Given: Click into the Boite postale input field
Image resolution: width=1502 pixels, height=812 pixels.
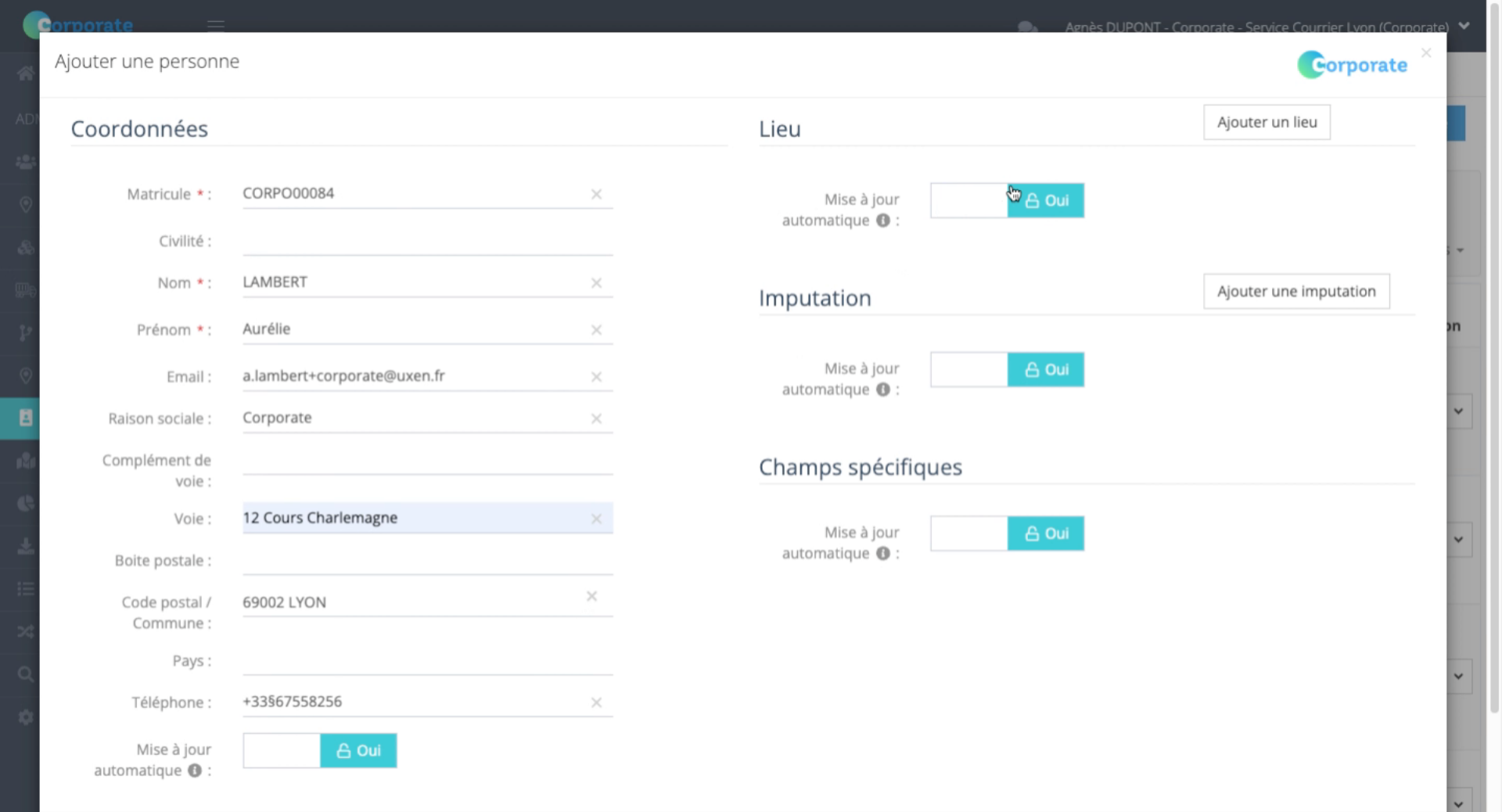Looking at the screenshot, I should click(x=427, y=560).
